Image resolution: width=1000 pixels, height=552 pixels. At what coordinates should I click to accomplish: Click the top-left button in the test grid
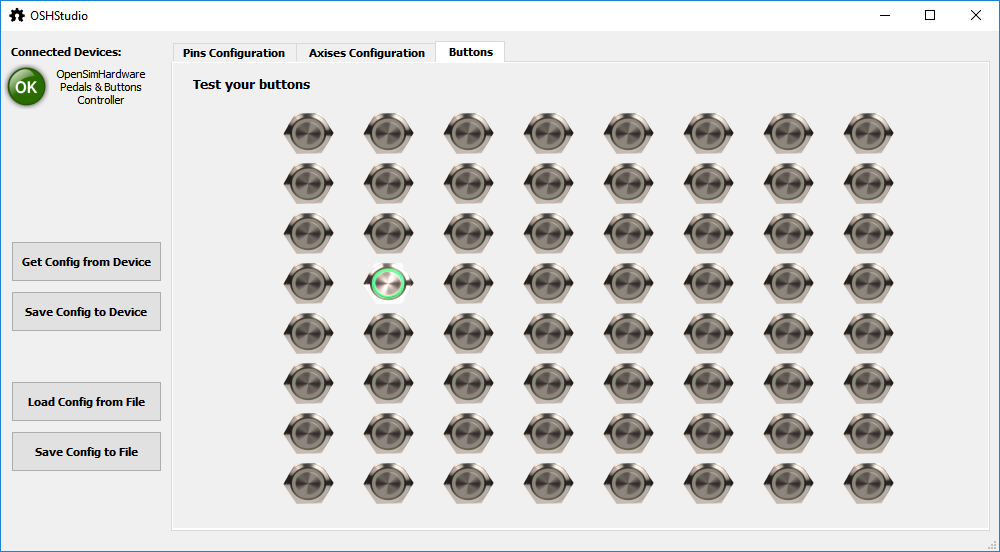point(308,132)
